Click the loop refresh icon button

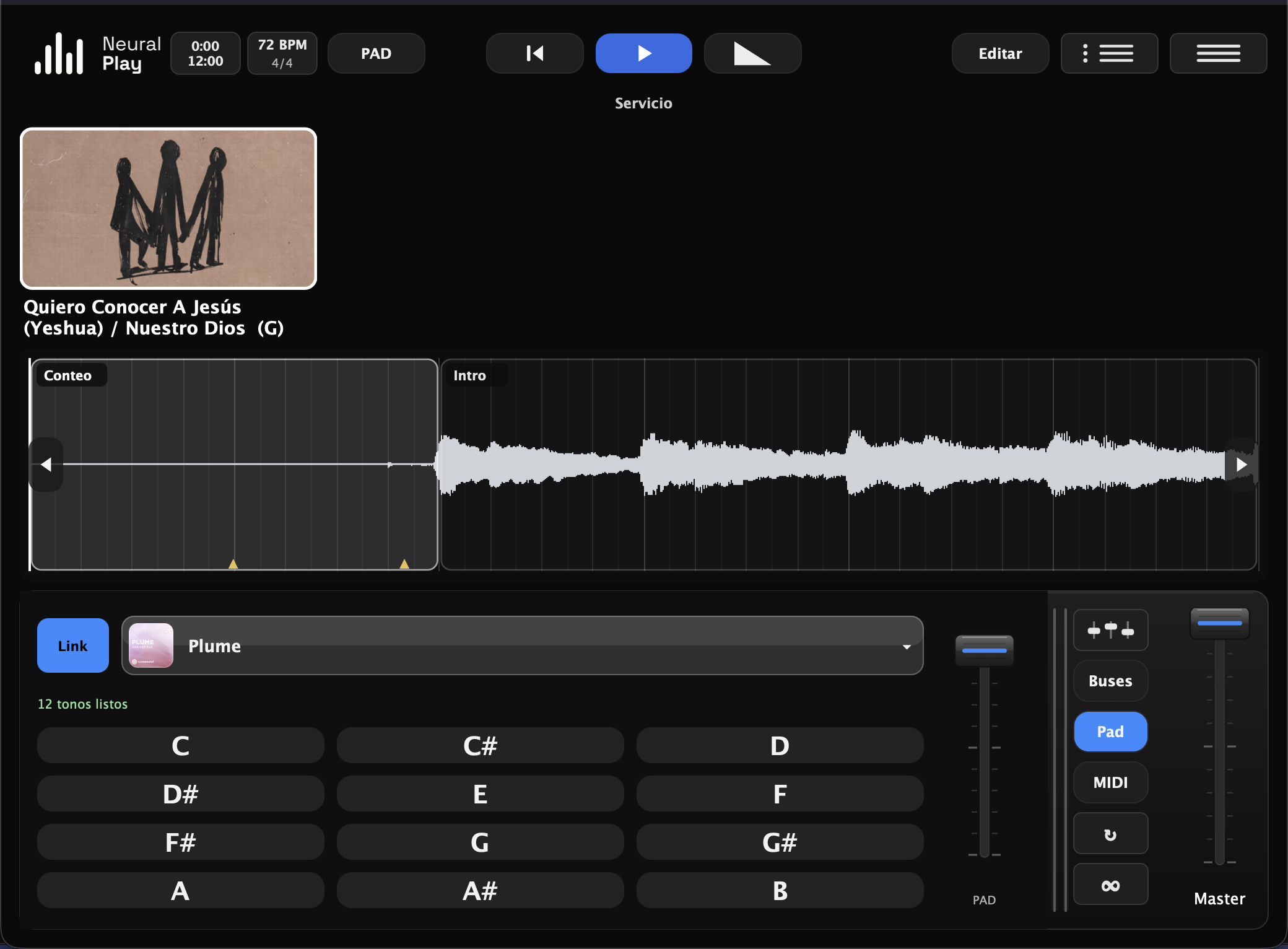[x=1111, y=833]
